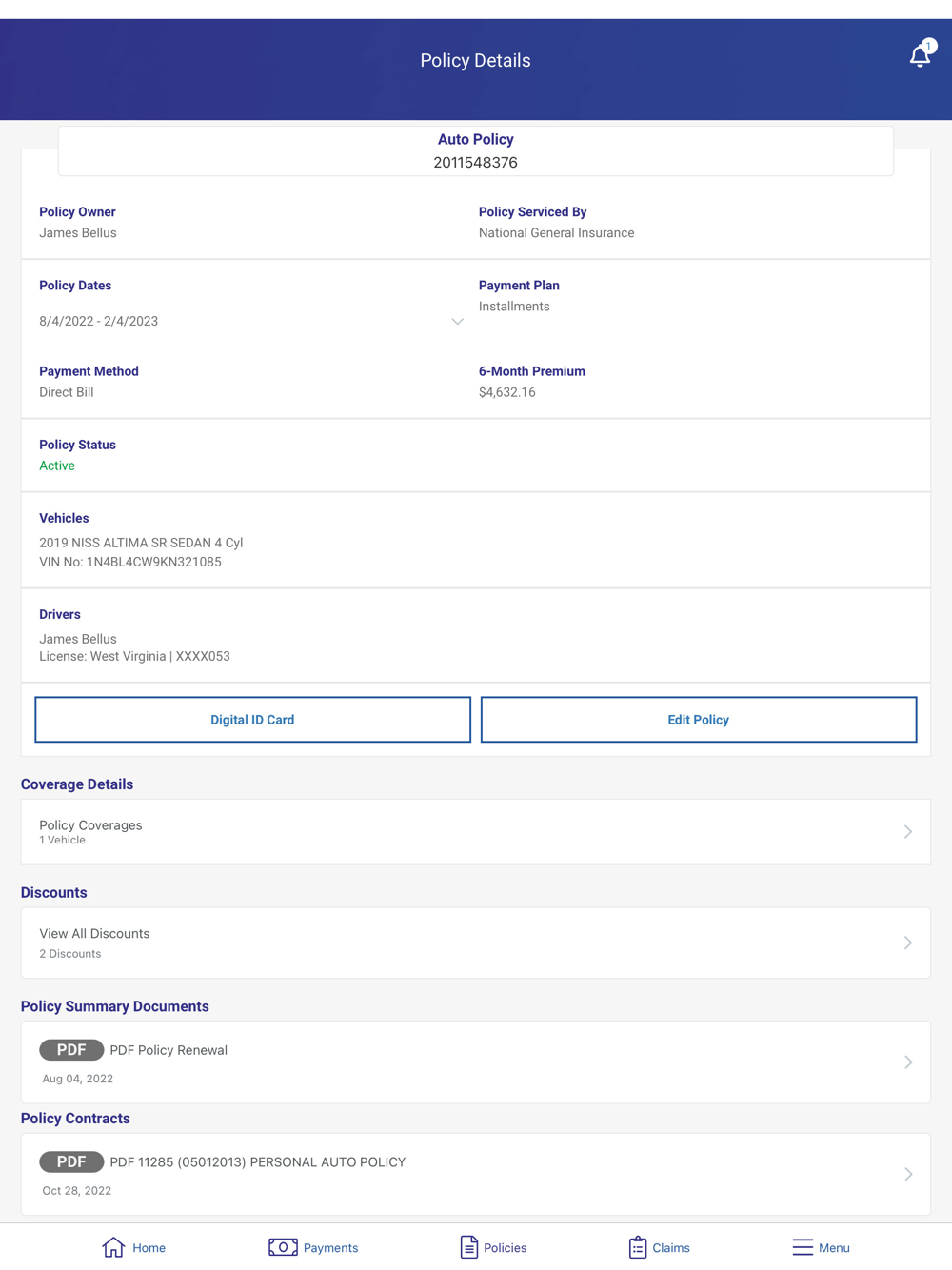Expand the Policy Dates dropdown
The image size is (952, 1270).
pos(457,322)
